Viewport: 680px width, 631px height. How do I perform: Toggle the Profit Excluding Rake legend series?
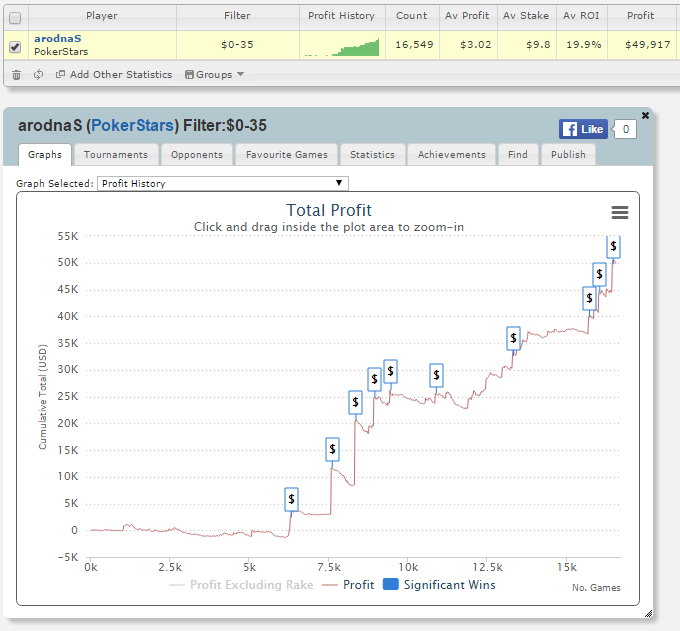click(241, 585)
